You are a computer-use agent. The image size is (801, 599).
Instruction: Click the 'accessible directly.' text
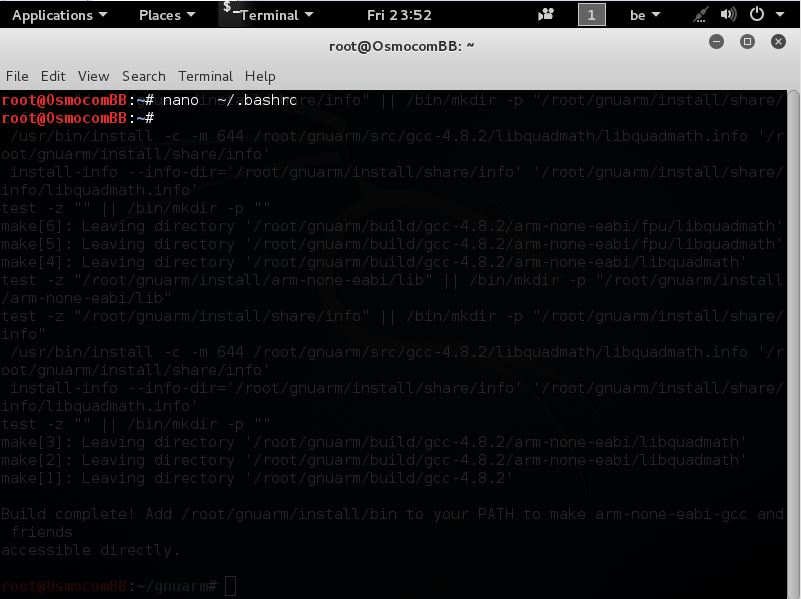coord(91,550)
